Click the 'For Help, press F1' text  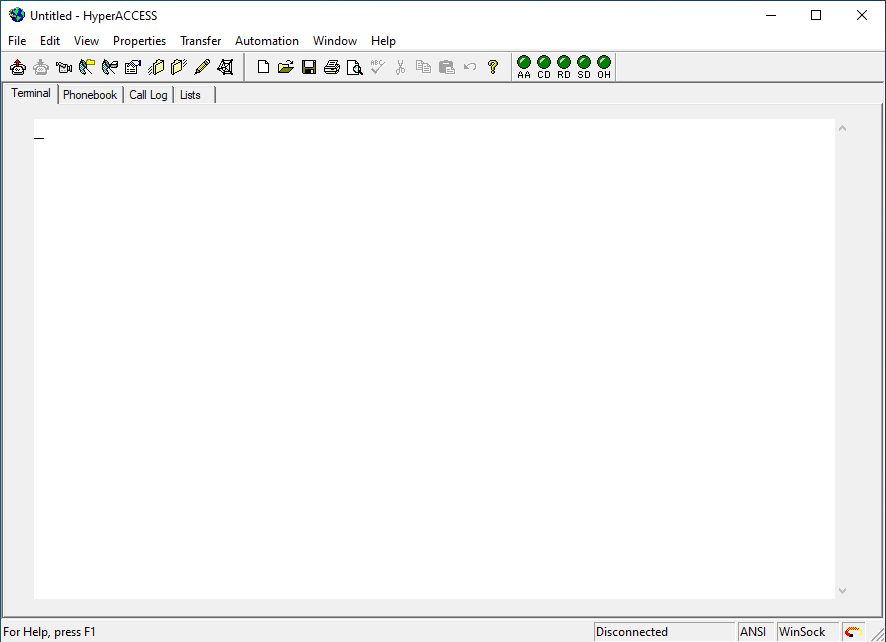point(49,632)
